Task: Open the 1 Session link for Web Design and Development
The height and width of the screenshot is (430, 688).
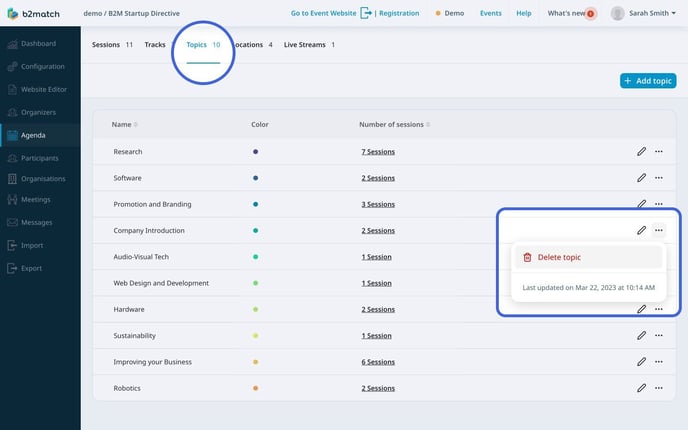Action: point(376,283)
